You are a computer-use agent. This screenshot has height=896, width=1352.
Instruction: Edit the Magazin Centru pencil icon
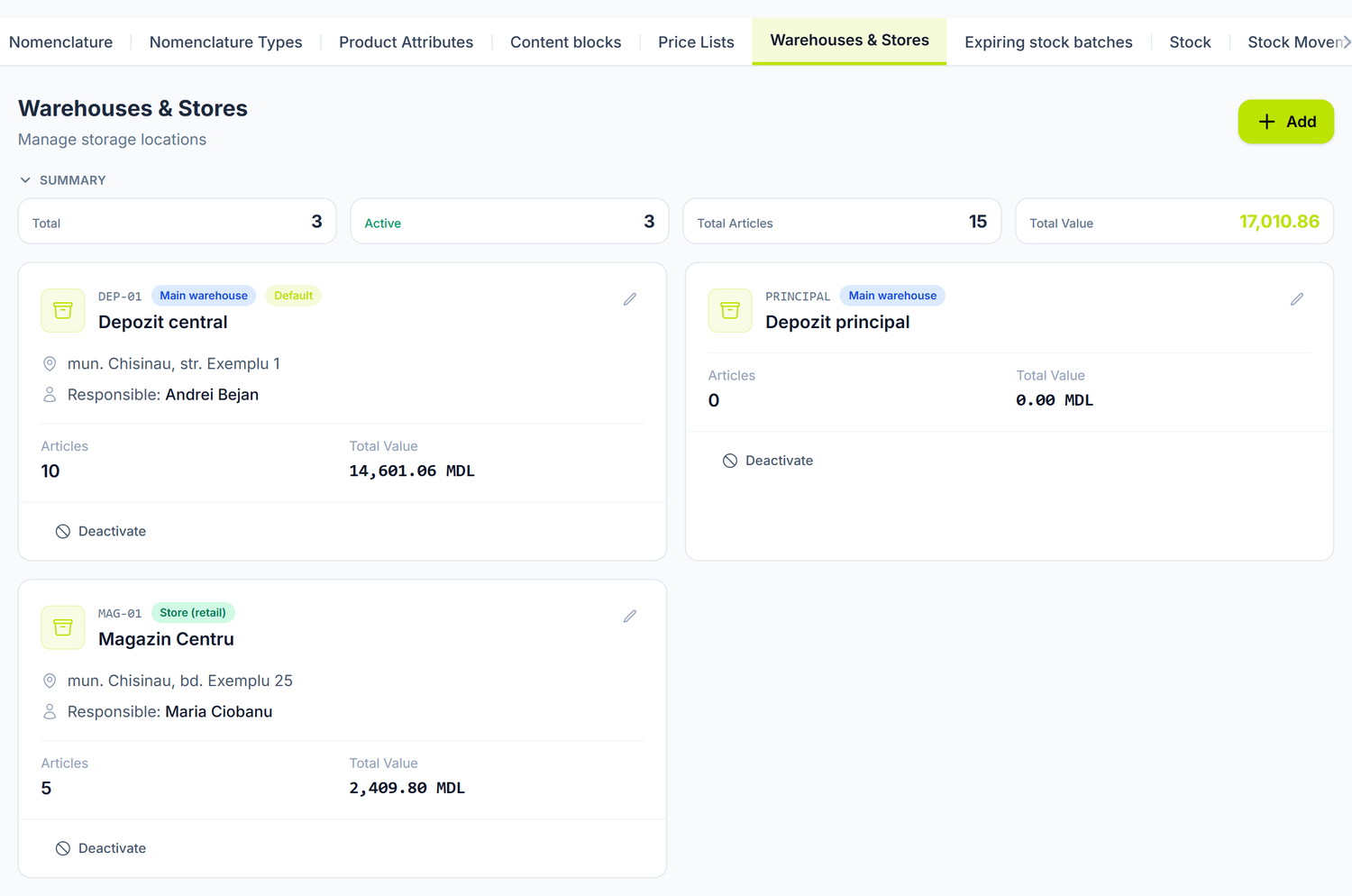click(x=630, y=617)
